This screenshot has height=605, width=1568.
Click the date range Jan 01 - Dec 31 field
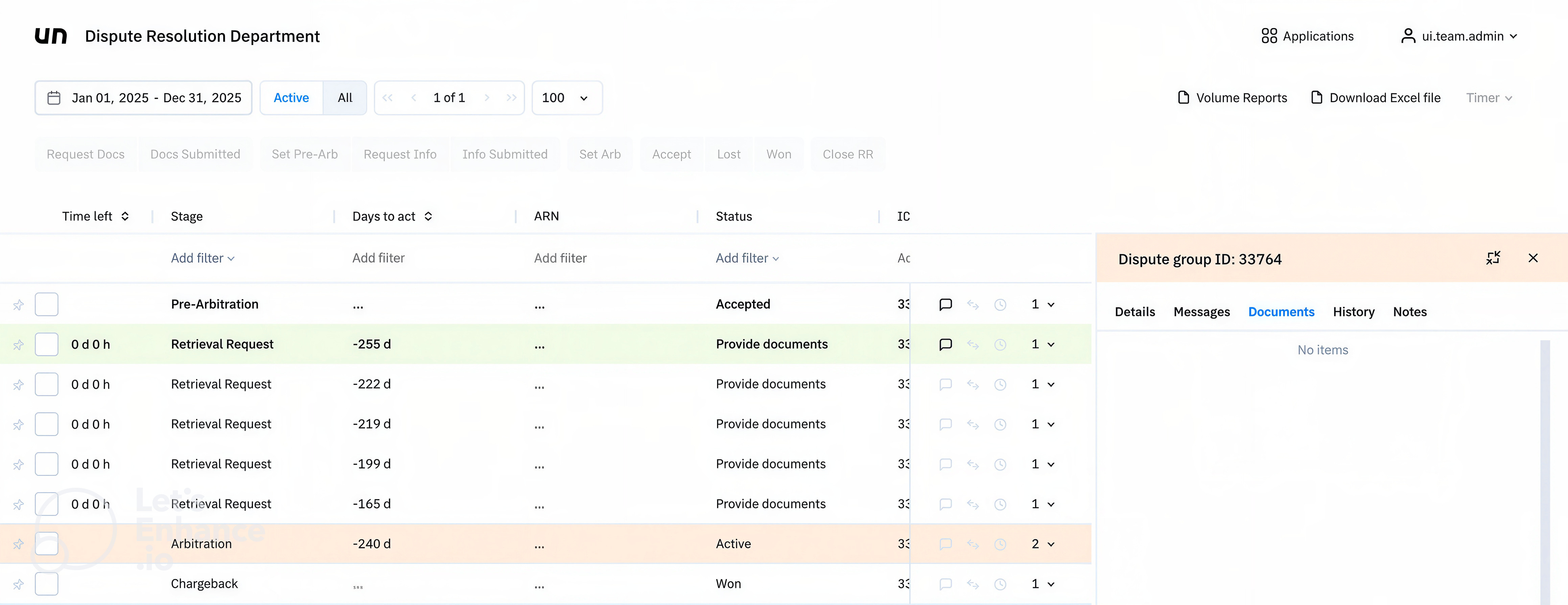point(144,98)
